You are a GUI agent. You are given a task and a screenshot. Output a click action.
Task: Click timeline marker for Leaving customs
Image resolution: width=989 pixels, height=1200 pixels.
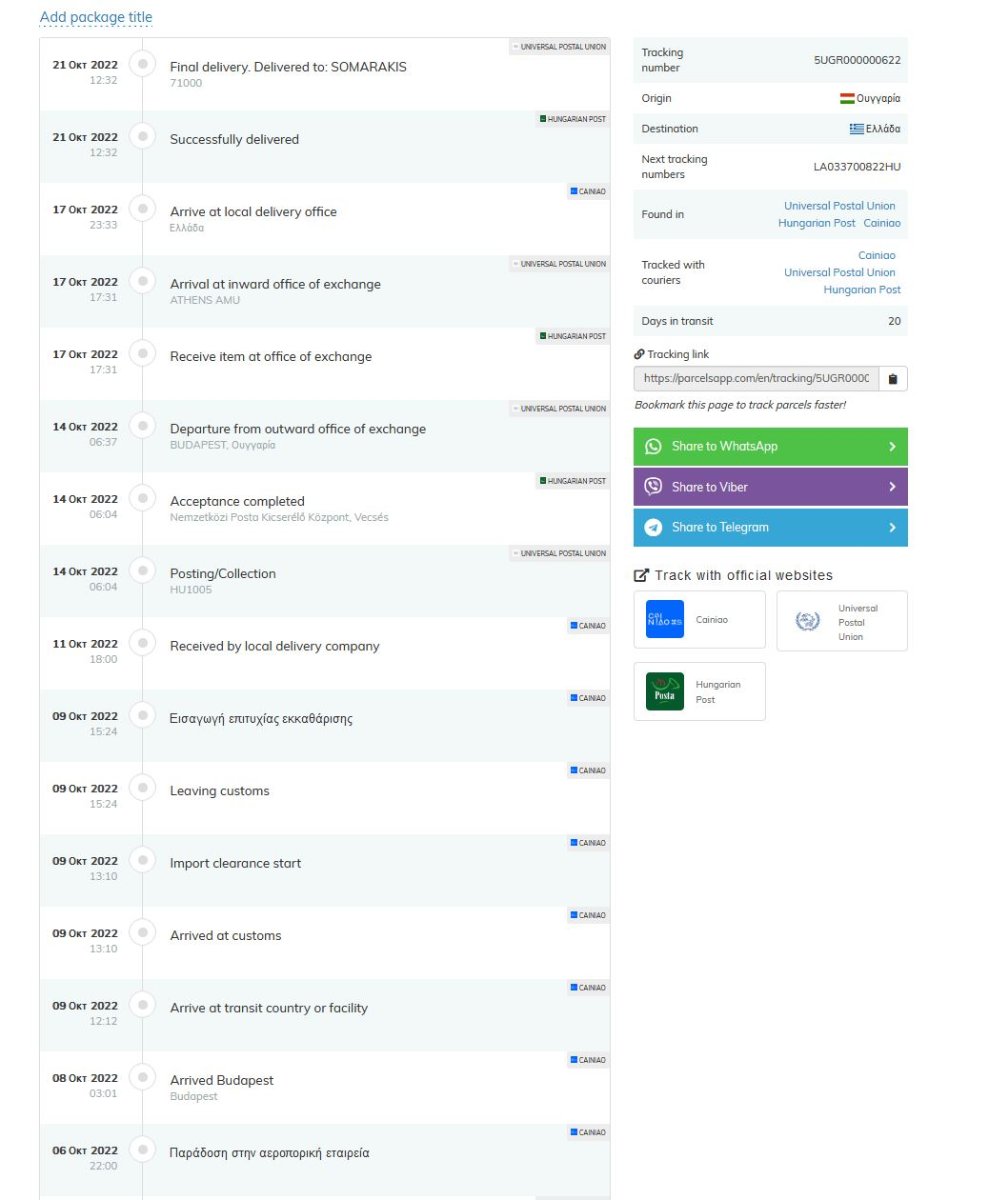pyautogui.click(x=143, y=788)
